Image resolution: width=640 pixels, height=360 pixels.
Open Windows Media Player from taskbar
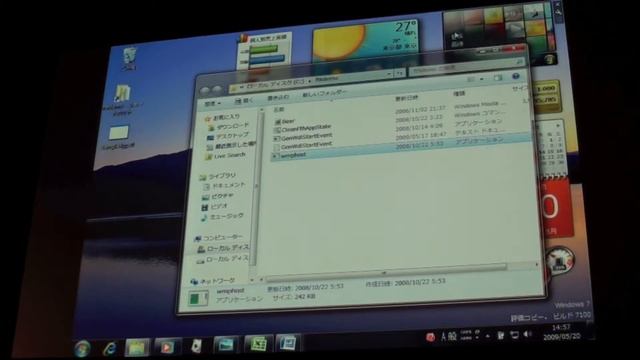click(167, 347)
